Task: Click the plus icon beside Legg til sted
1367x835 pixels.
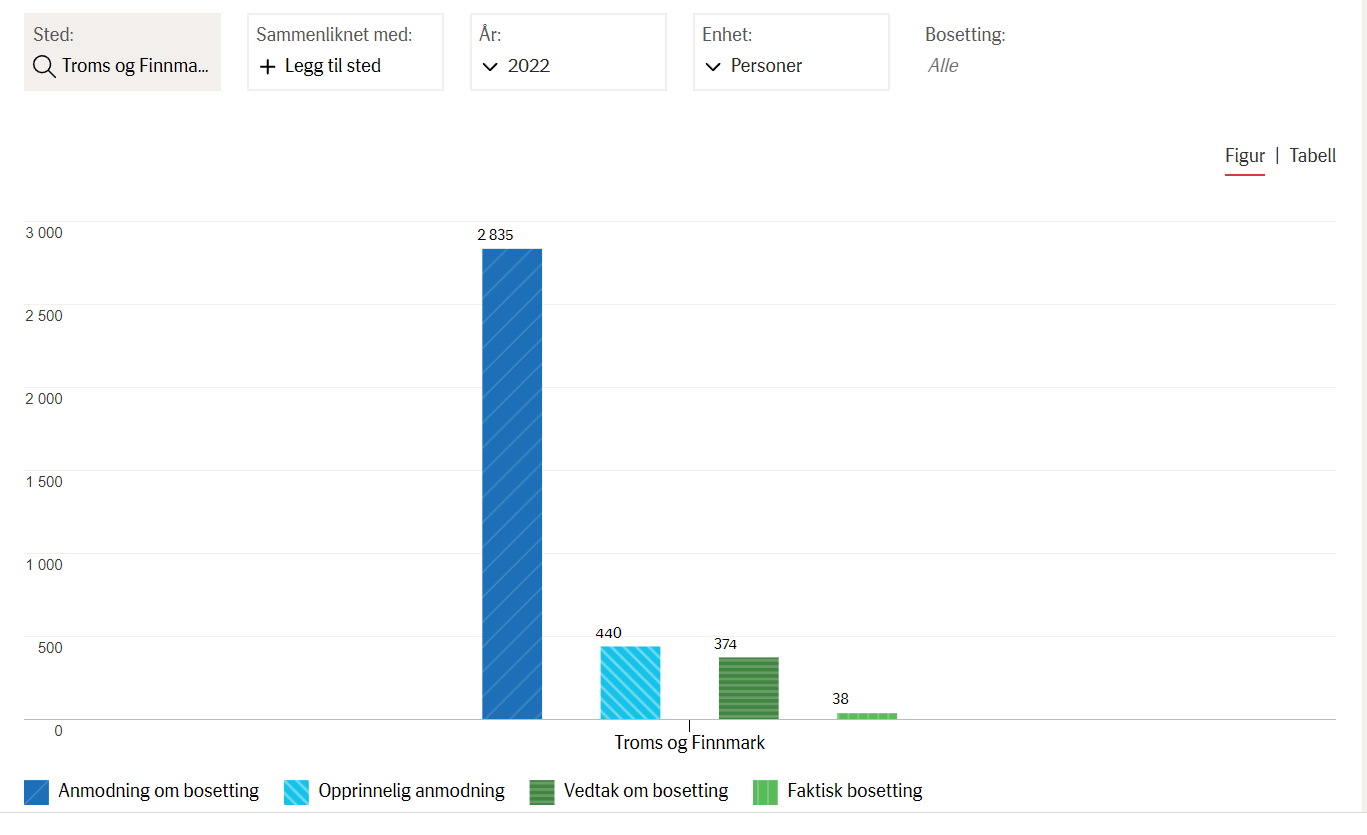Action: click(x=267, y=67)
